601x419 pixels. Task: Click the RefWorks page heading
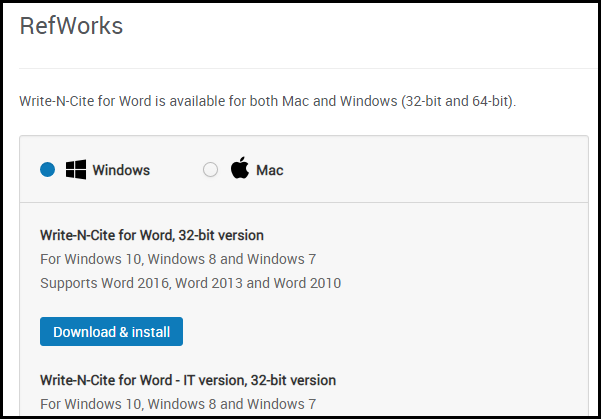(x=71, y=26)
